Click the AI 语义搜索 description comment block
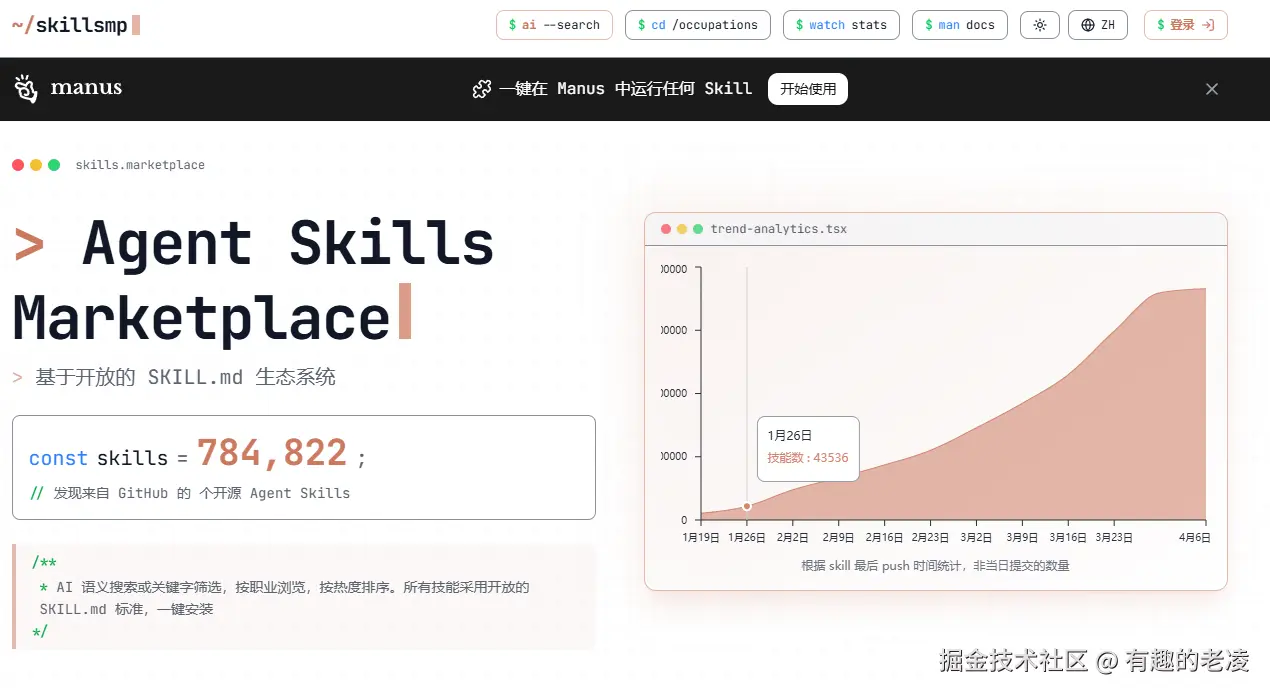1270x695 pixels. (304, 597)
